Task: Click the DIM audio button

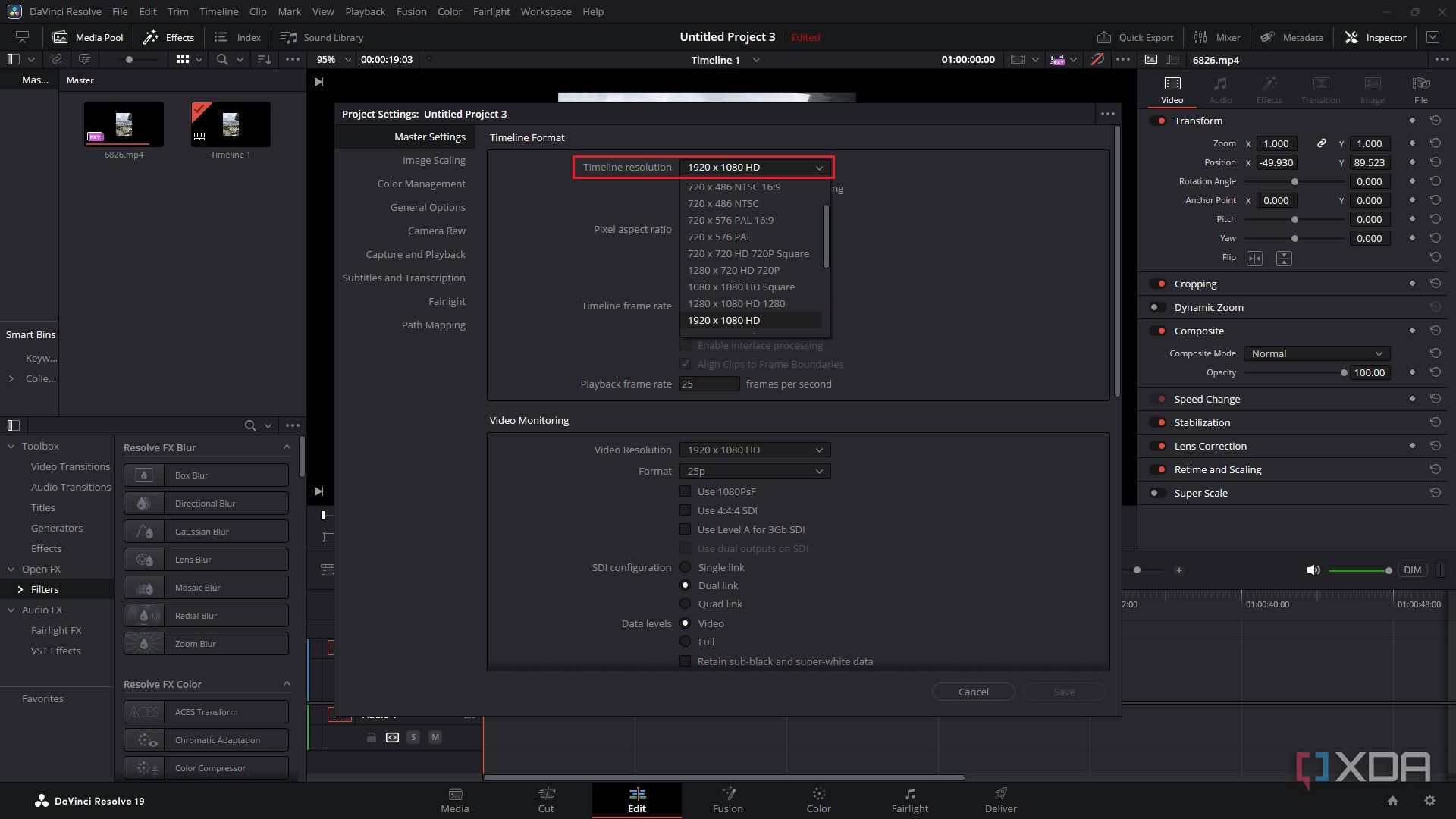Action: click(x=1412, y=570)
